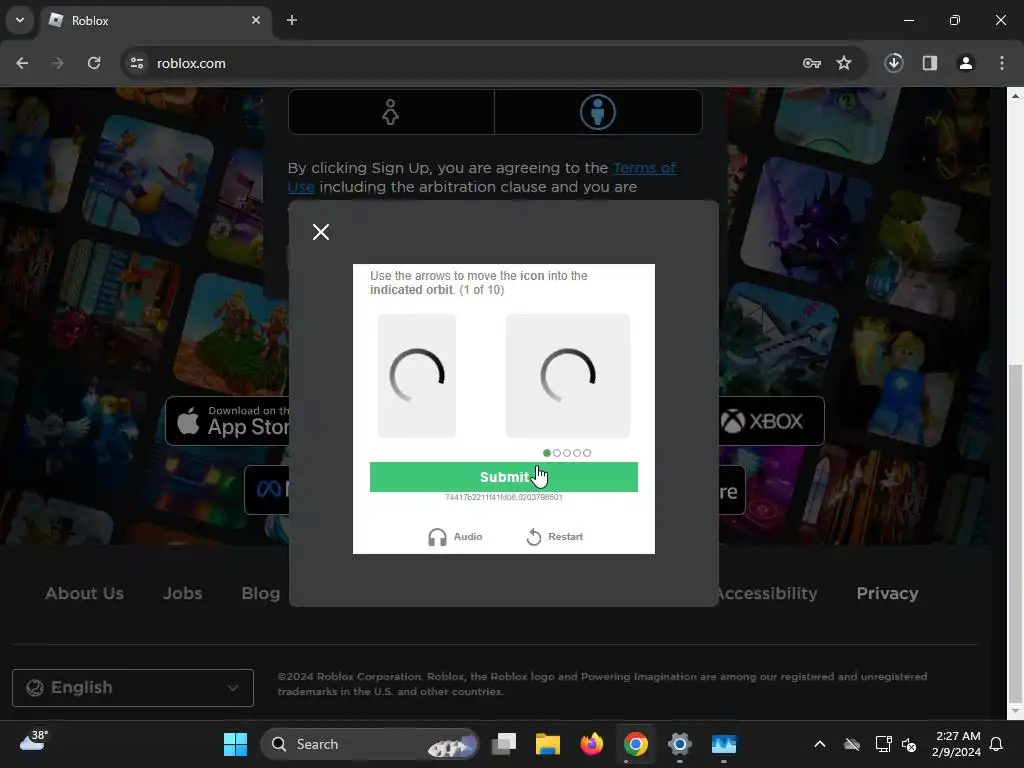Click the taskbar Search box
Image resolution: width=1024 pixels, height=768 pixels.
point(370,744)
